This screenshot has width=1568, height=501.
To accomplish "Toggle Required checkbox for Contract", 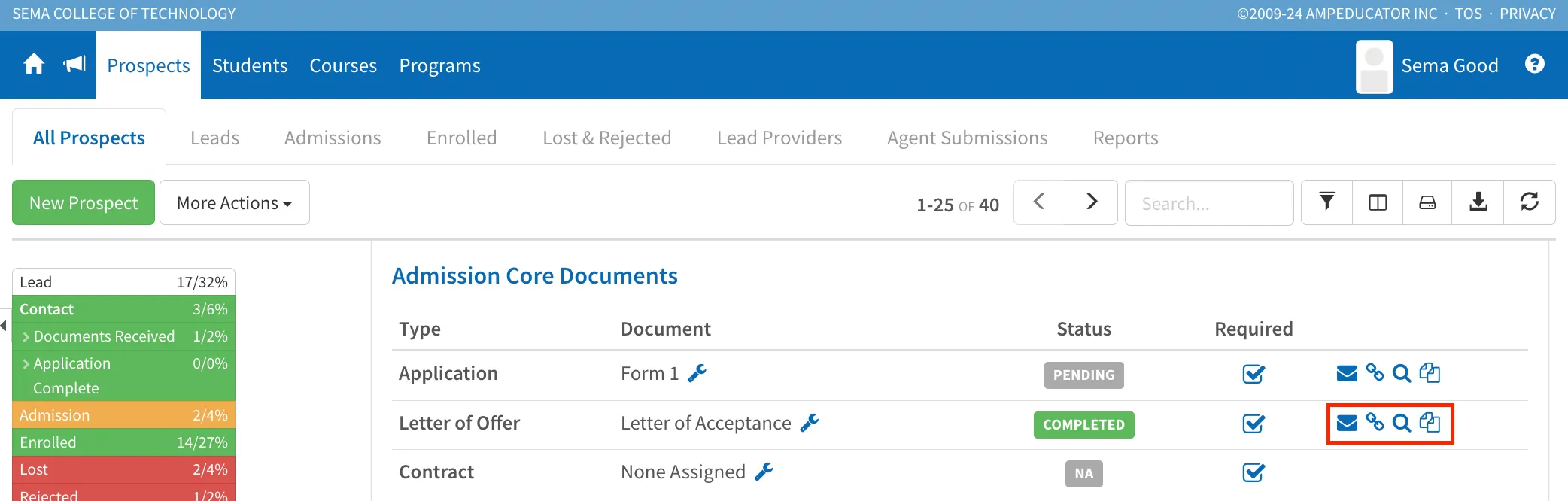I will 1253,472.
